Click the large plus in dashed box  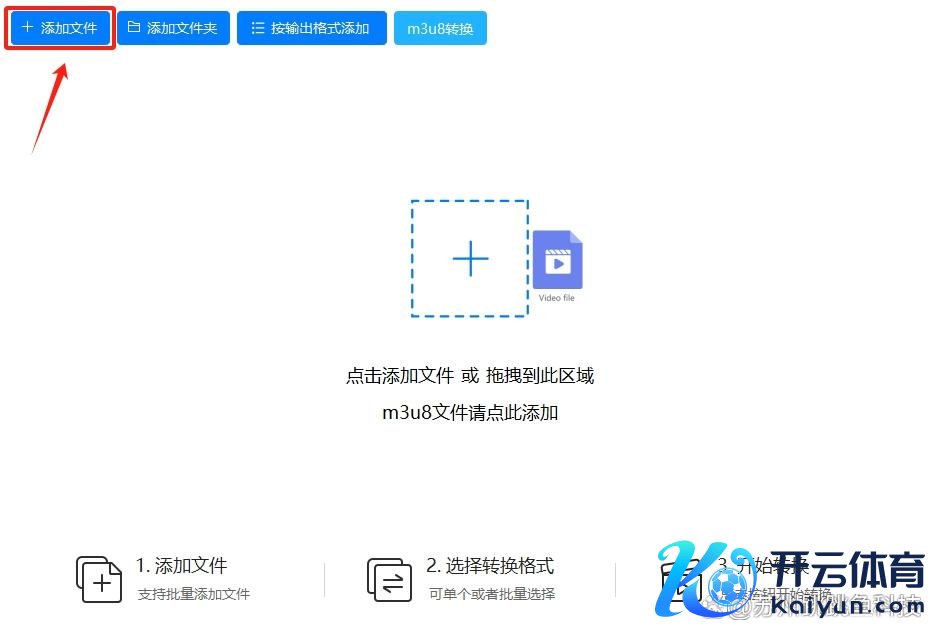point(470,259)
